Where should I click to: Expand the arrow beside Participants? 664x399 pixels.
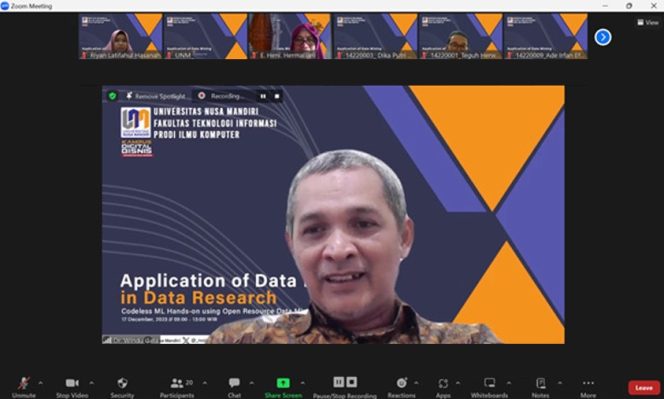[205, 383]
